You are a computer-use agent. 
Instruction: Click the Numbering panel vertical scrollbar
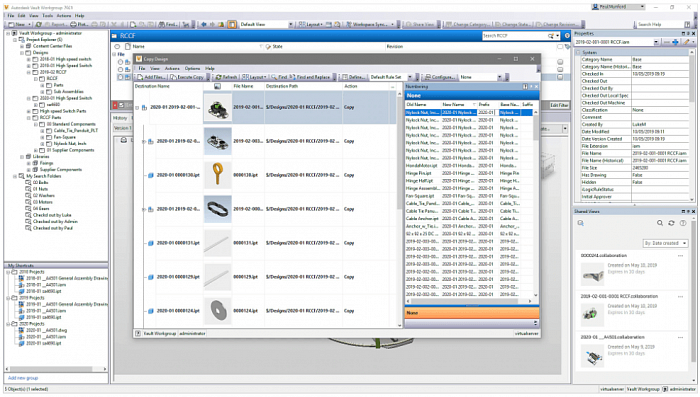point(536,203)
